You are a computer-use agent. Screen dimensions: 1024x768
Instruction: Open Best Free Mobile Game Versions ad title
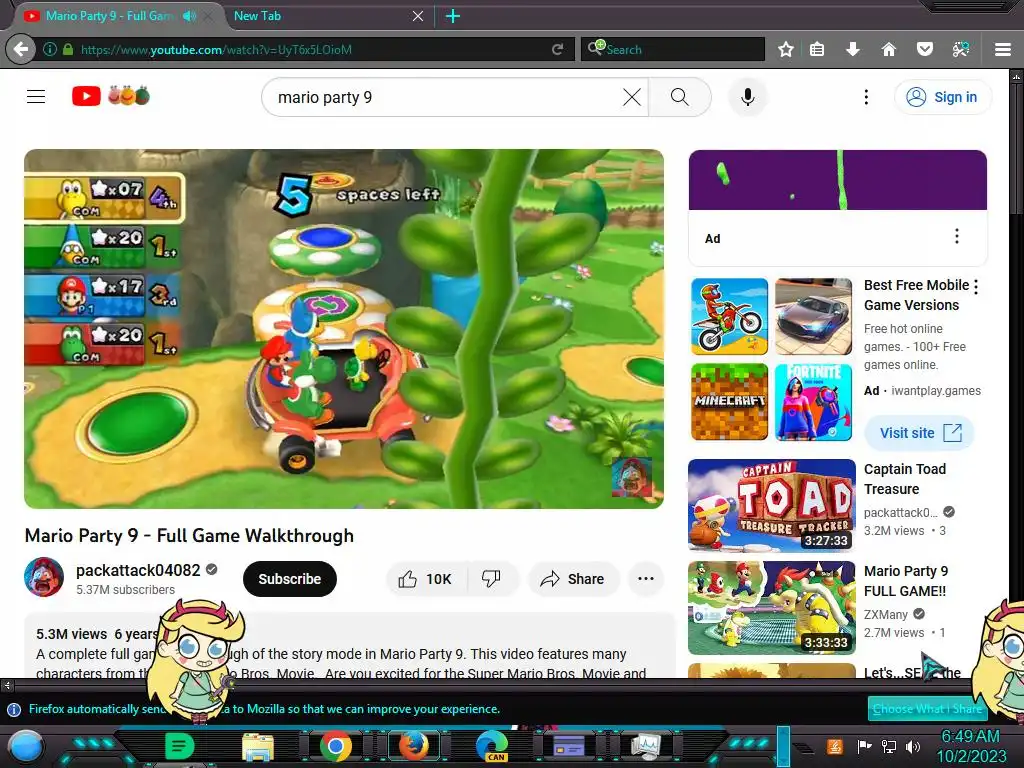click(916, 295)
